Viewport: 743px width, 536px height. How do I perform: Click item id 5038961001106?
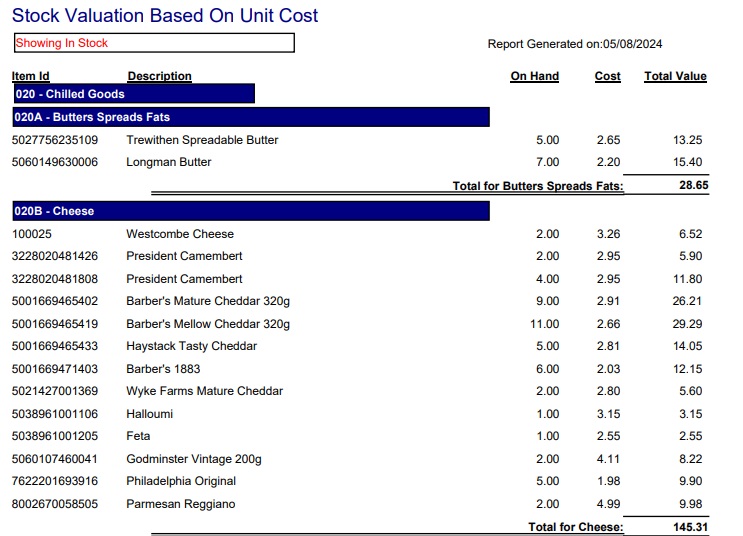point(55,414)
